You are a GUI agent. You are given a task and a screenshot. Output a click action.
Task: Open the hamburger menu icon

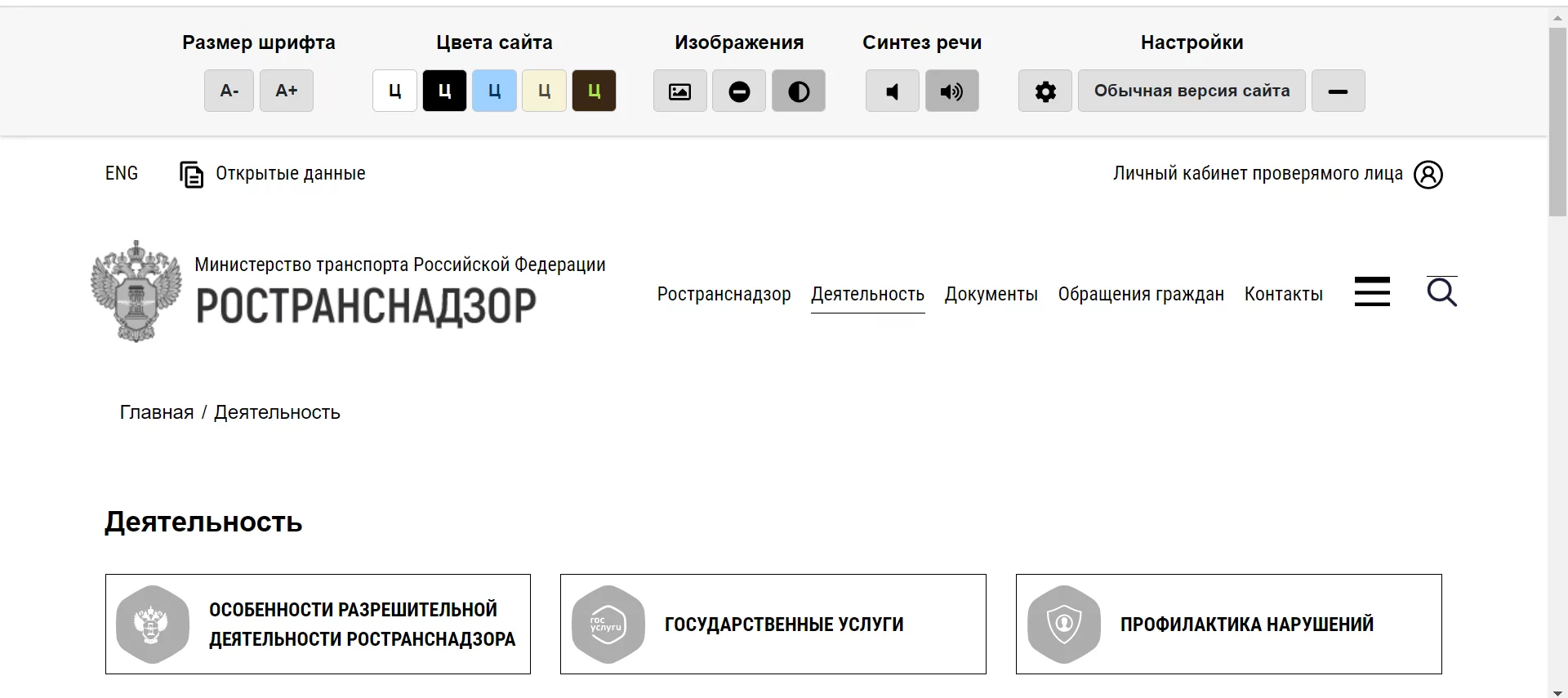point(1372,291)
